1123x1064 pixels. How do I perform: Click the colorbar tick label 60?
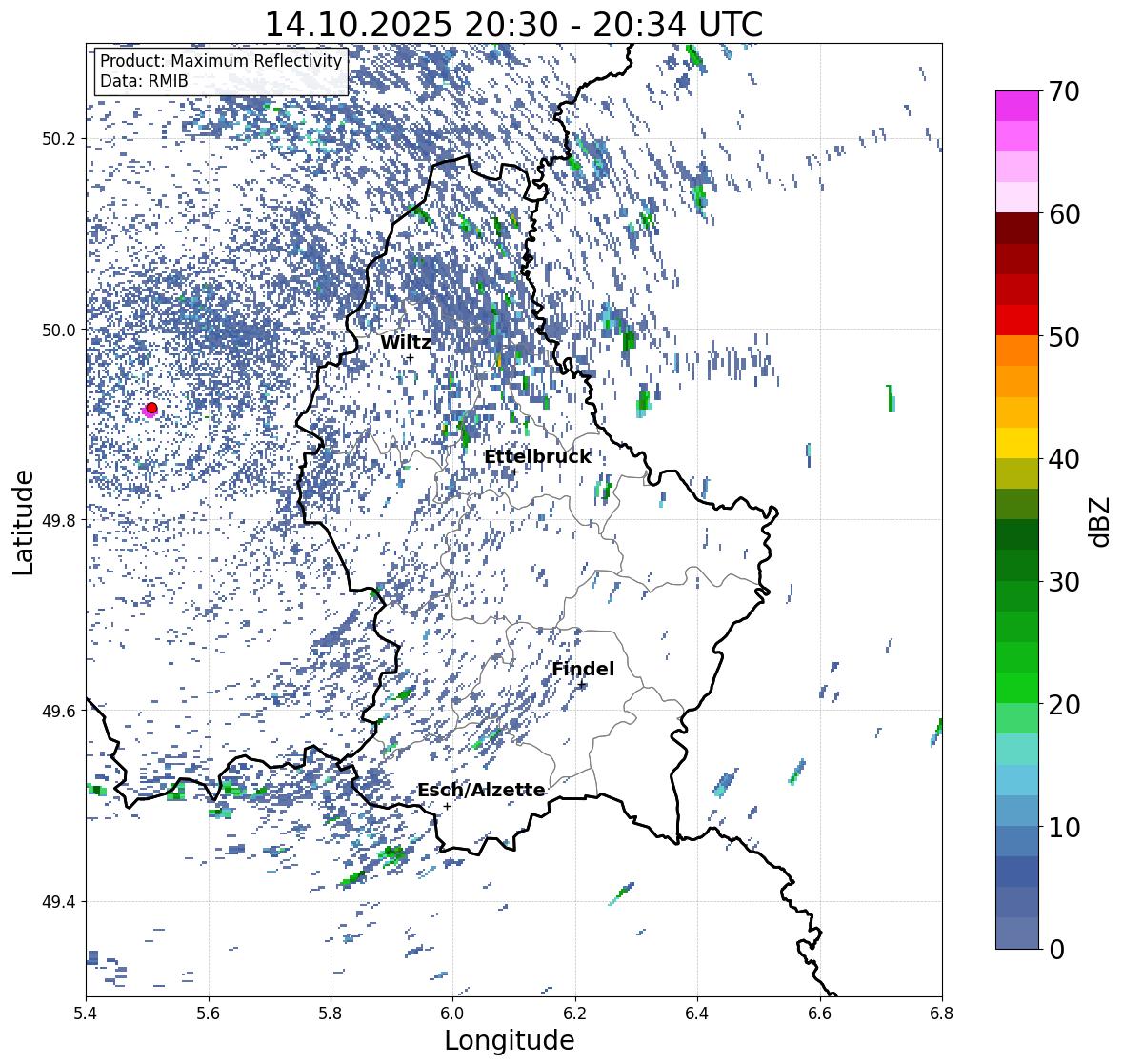(x=1064, y=214)
